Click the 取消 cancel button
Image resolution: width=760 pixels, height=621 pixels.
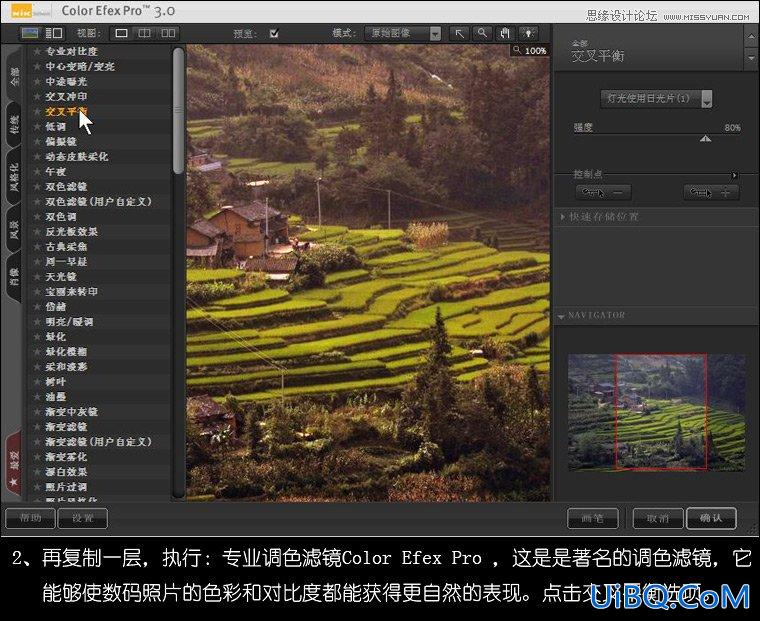(x=658, y=519)
